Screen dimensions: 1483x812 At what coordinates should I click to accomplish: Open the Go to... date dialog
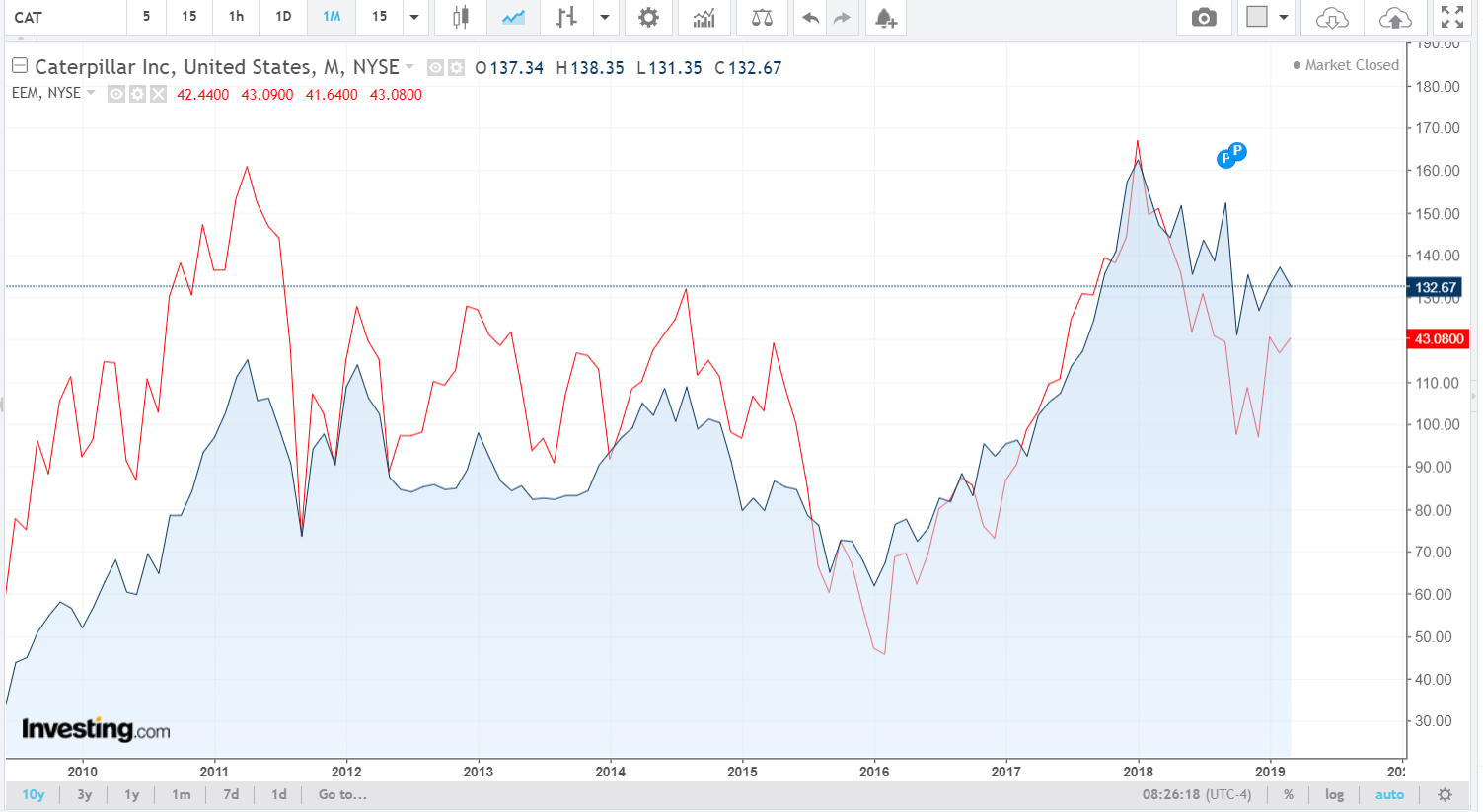pos(342,794)
